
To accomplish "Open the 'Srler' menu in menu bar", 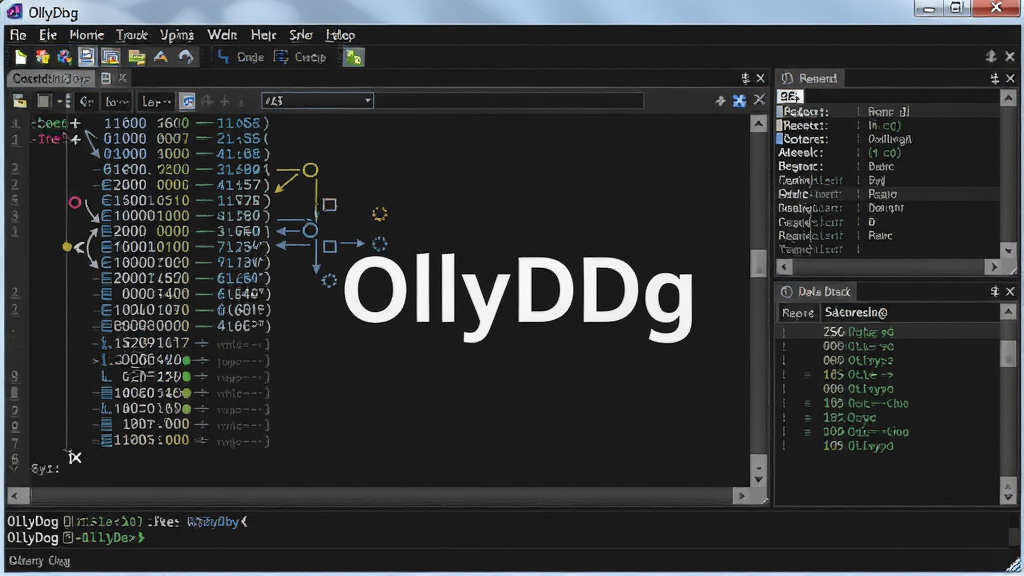I will click(x=301, y=35).
